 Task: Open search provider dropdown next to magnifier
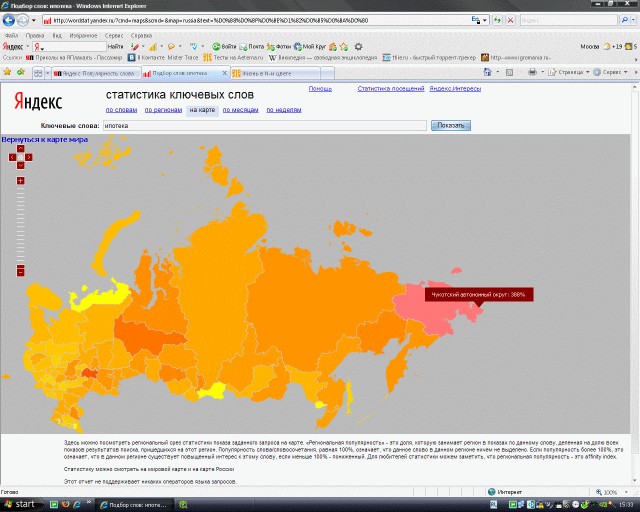click(x=633, y=20)
